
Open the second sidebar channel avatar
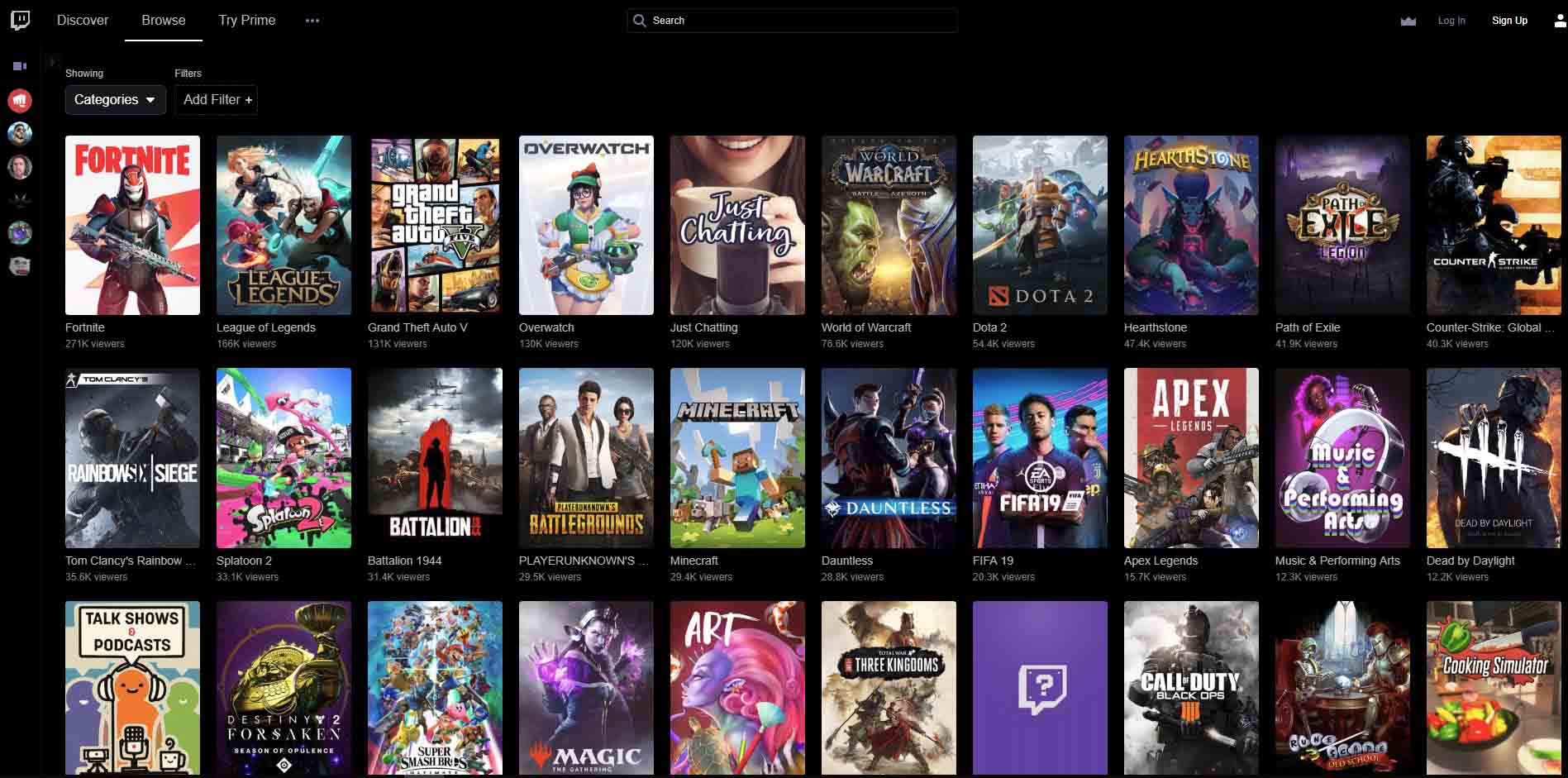tap(20, 133)
